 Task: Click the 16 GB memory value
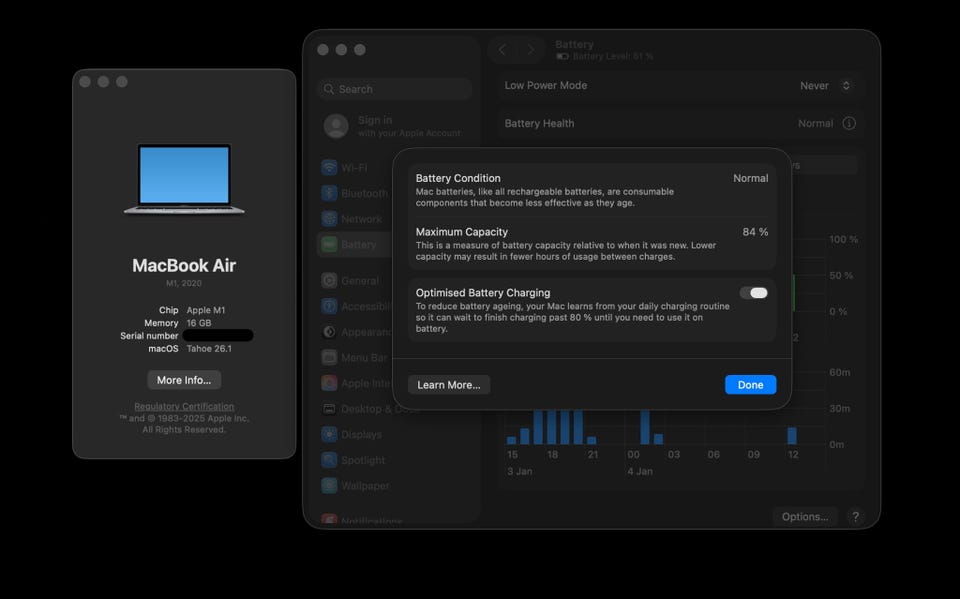click(199, 323)
